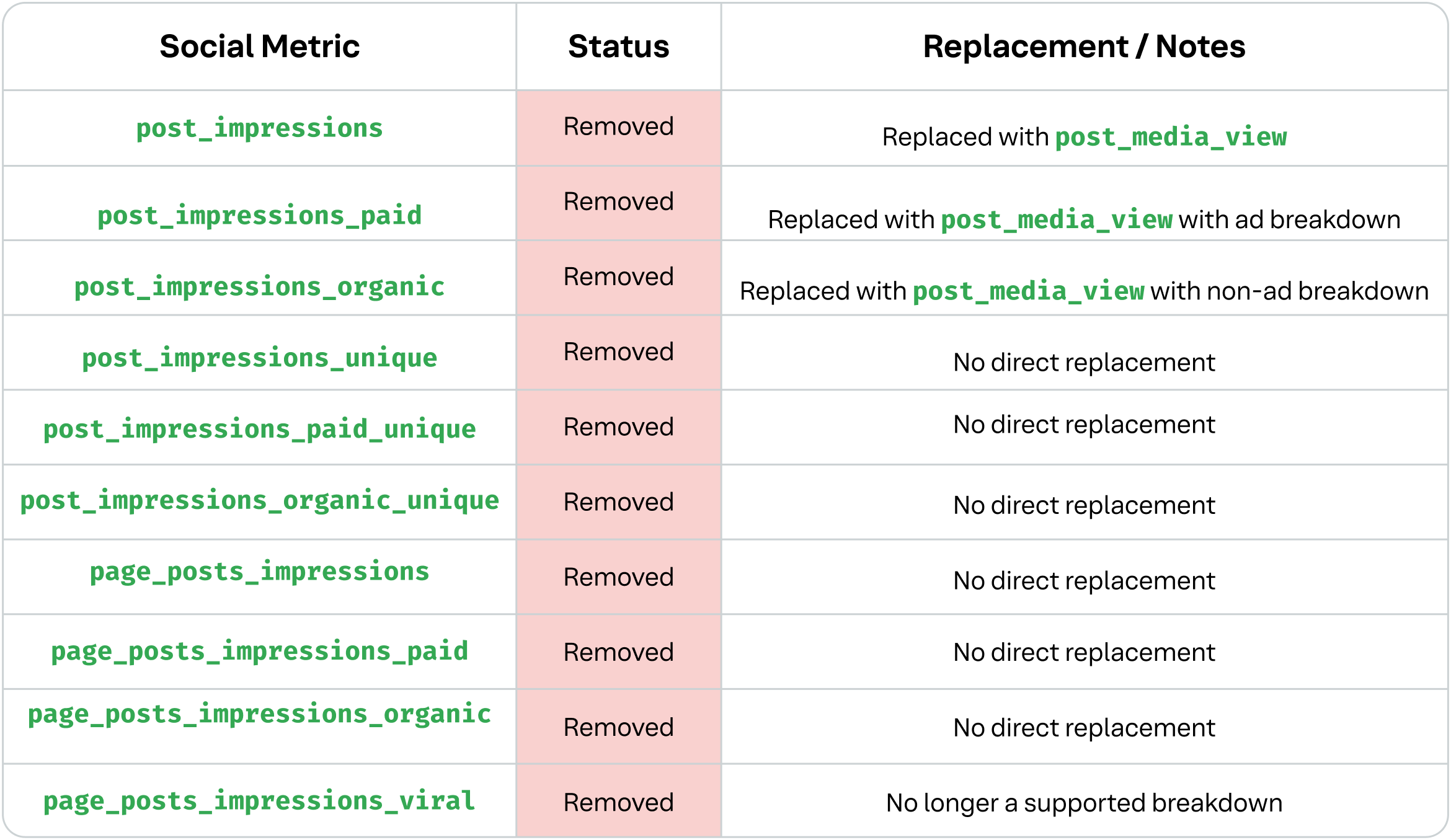The height and width of the screenshot is (840, 1451).
Task: Click post_media_view in the post_impressions row
Action: tap(1171, 137)
